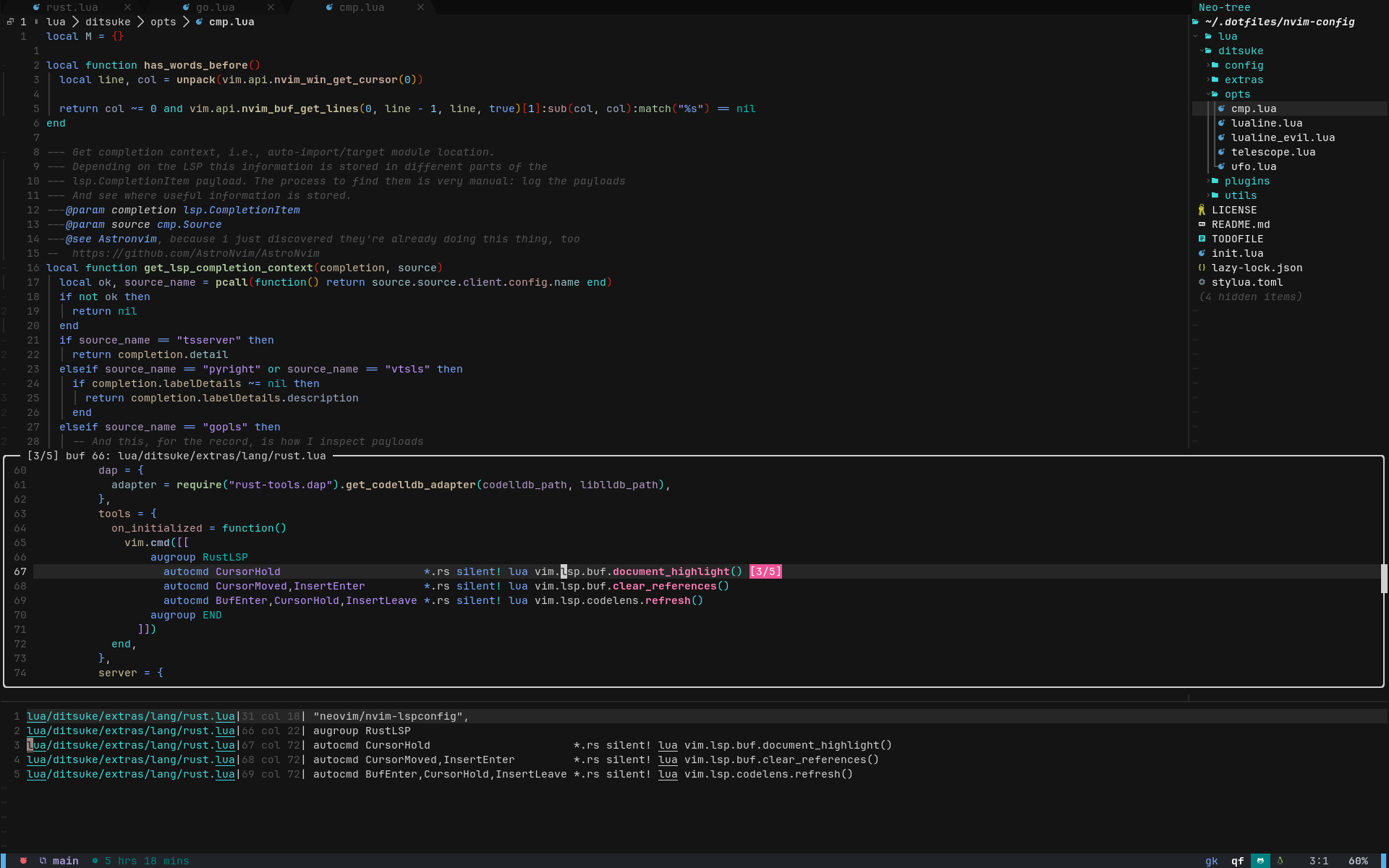Expand the plugins folder chevron
The width and height of the screenshot is (1389, 868).
point(1208,181)
